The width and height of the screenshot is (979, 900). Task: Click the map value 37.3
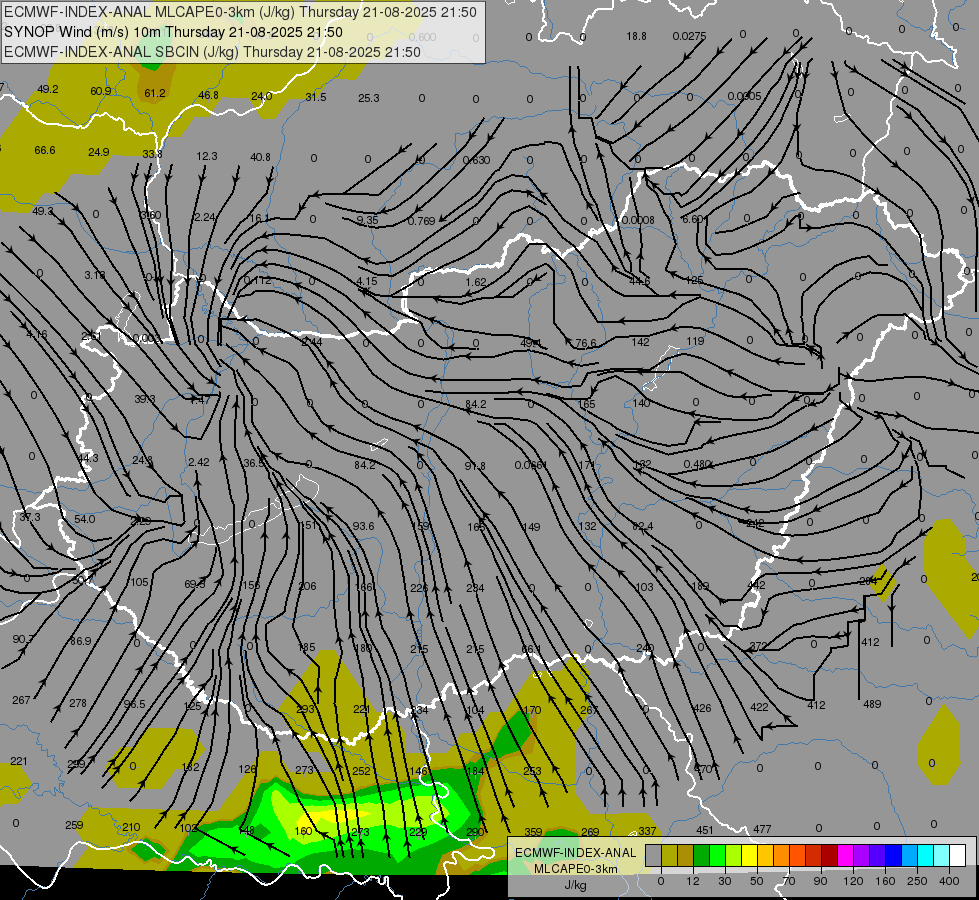tap(29, 517)
